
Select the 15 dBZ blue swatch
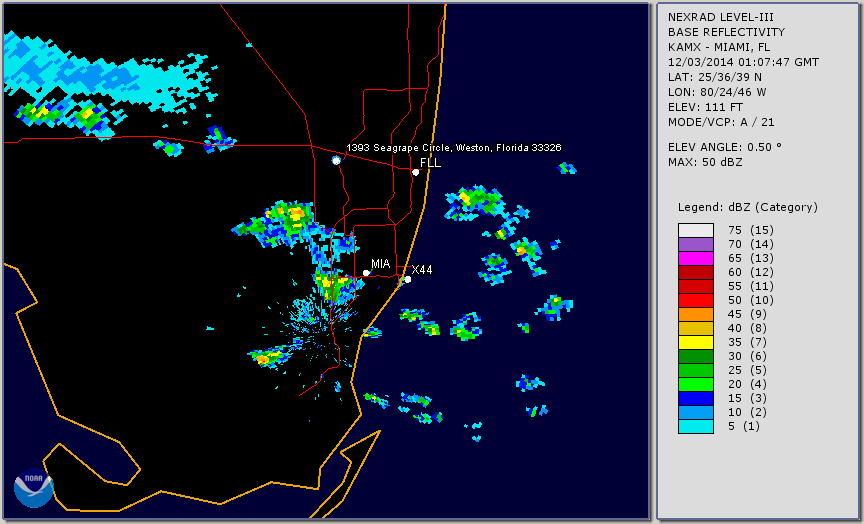pyautogui.click(x=696, y=399)
